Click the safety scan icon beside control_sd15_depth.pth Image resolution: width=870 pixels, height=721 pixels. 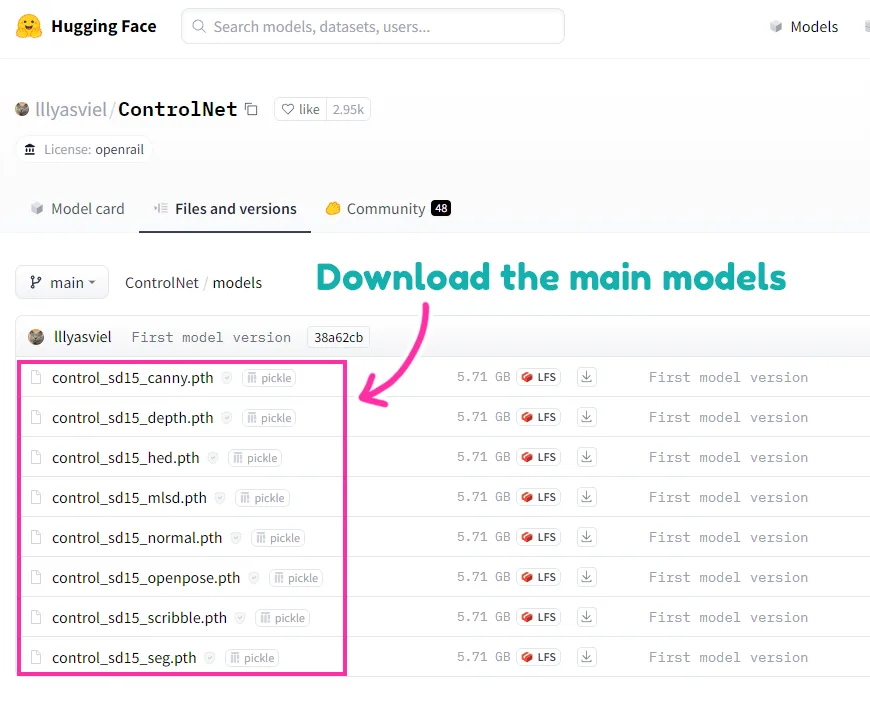pos(227,418)
